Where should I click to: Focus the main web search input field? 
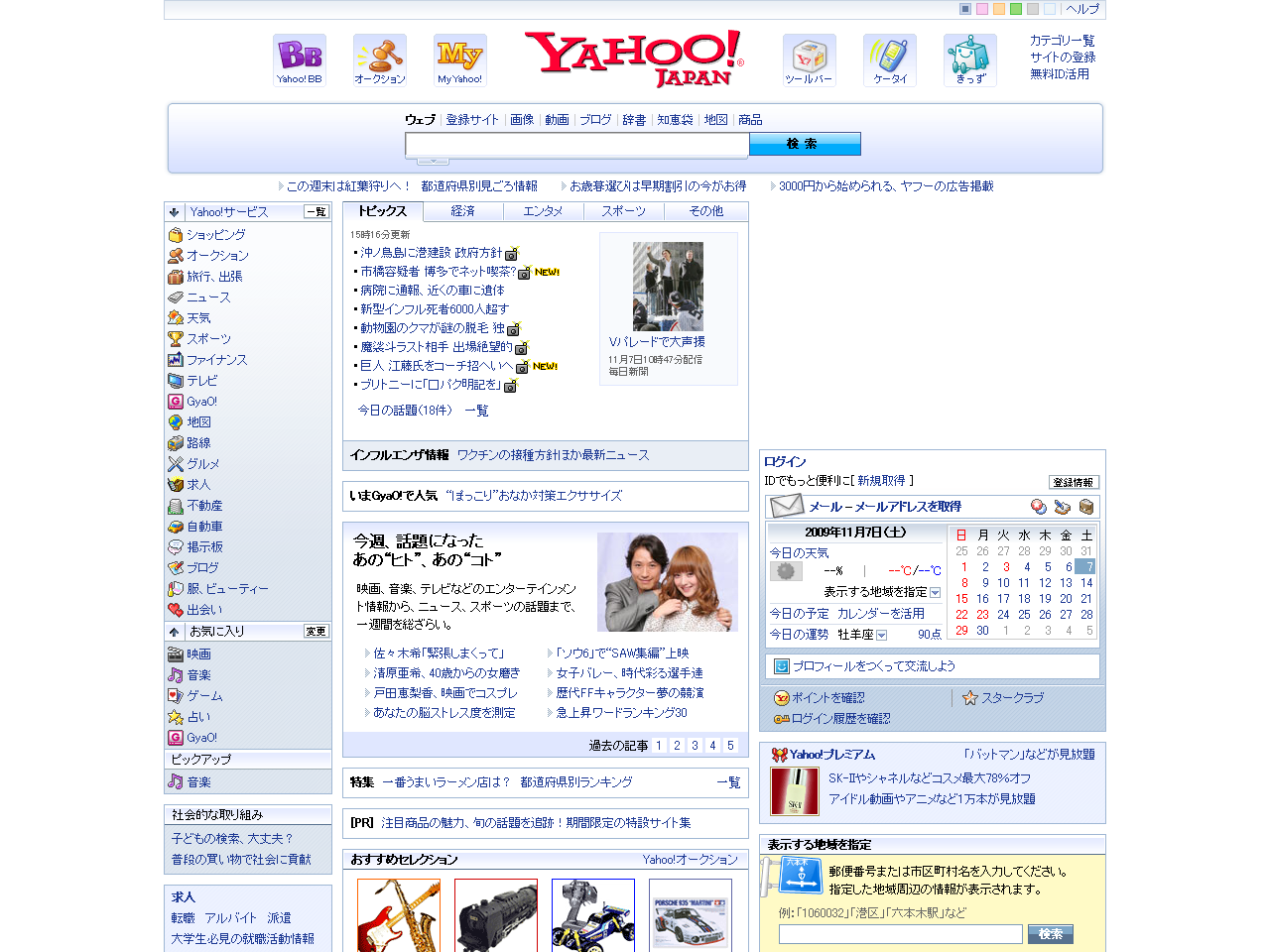click(576, 145)
